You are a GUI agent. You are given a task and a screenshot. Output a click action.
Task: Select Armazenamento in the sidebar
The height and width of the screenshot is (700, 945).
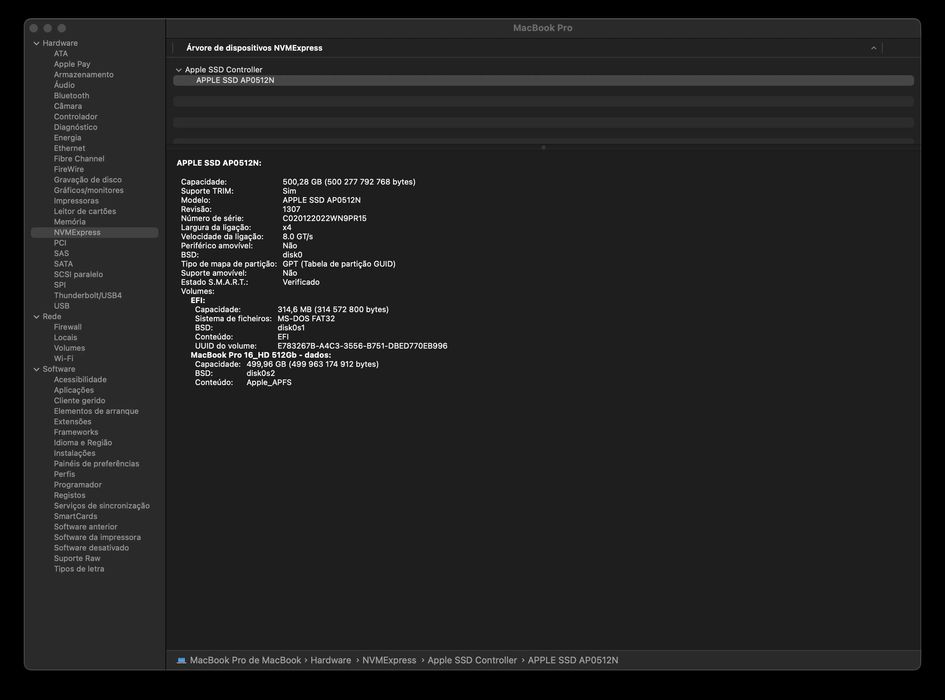(83, 75)
